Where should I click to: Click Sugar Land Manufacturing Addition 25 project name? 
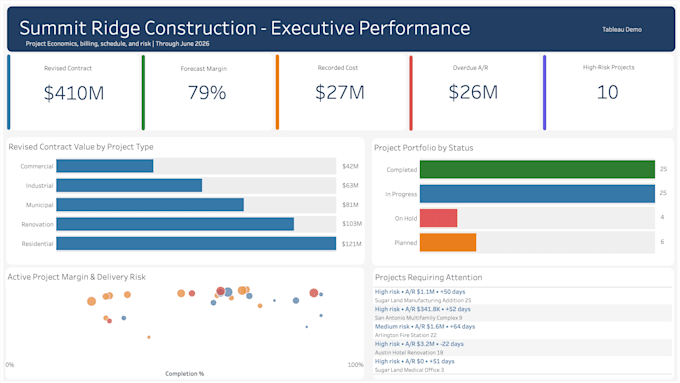point(423,300)
